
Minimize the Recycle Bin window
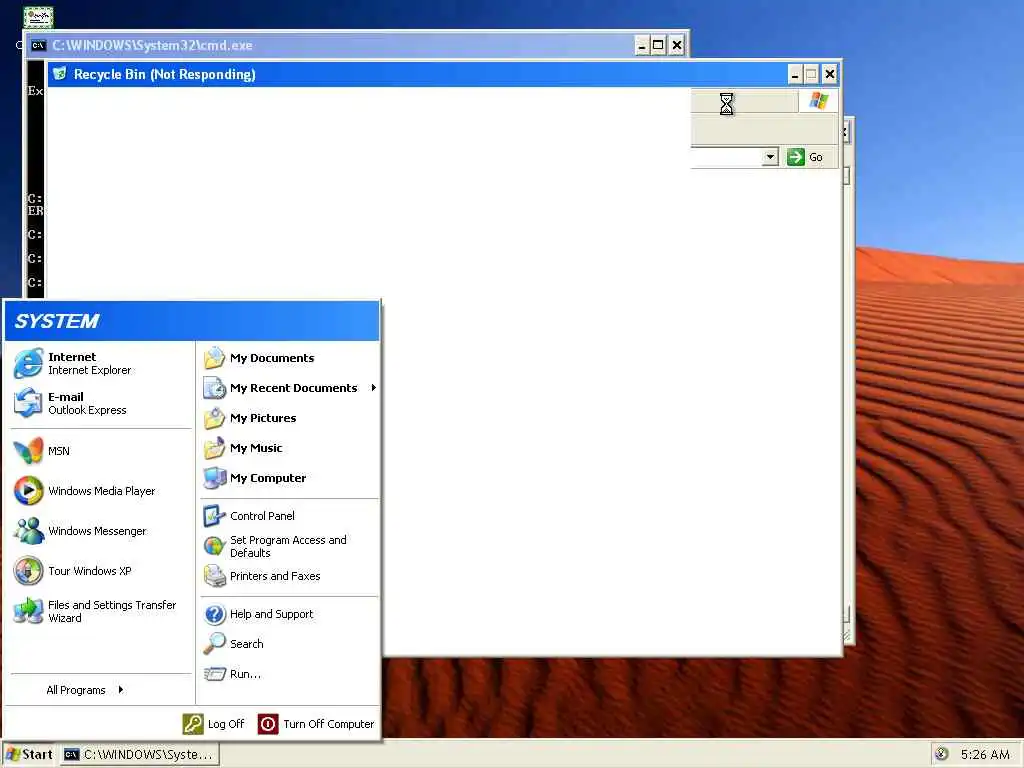pos(795,74)
